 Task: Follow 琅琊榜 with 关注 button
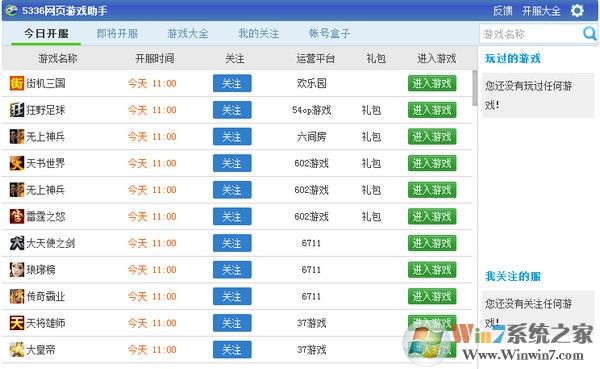coord(232,269)
